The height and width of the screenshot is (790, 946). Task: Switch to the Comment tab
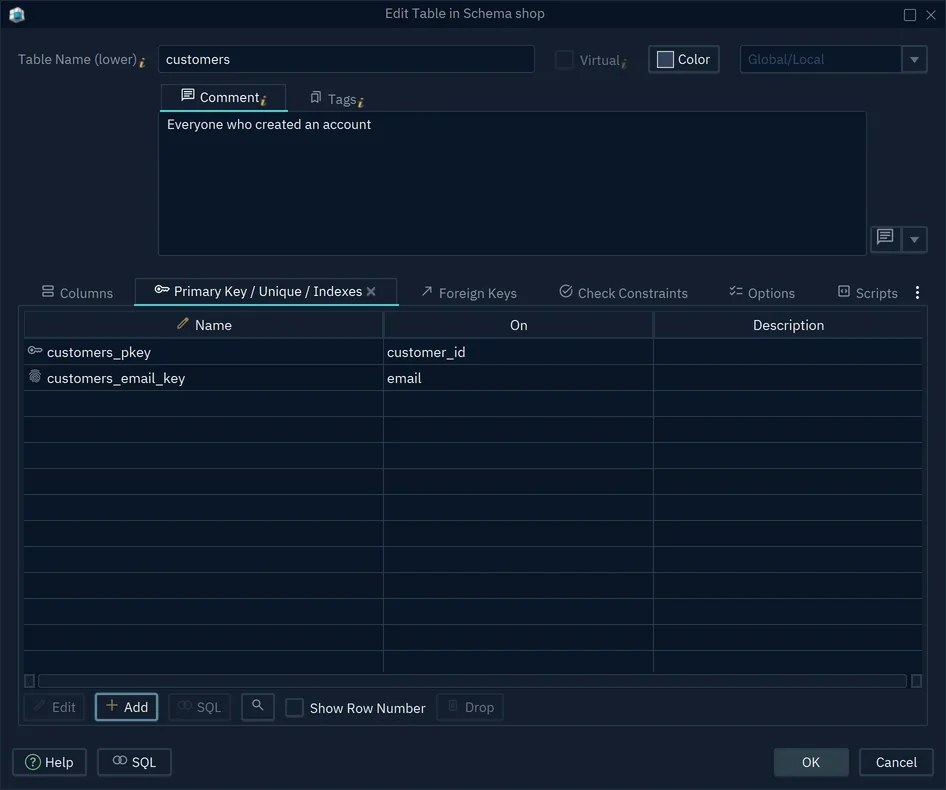[223, 97]
